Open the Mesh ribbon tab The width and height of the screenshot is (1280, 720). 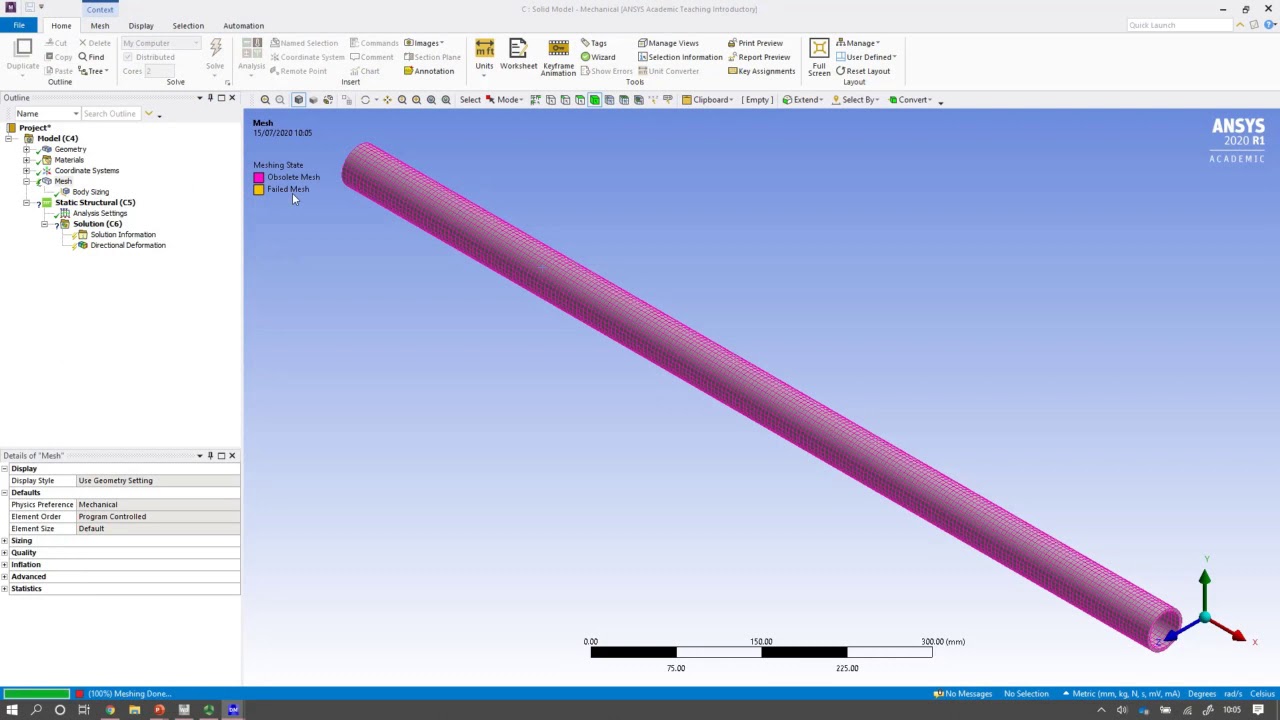100,26
